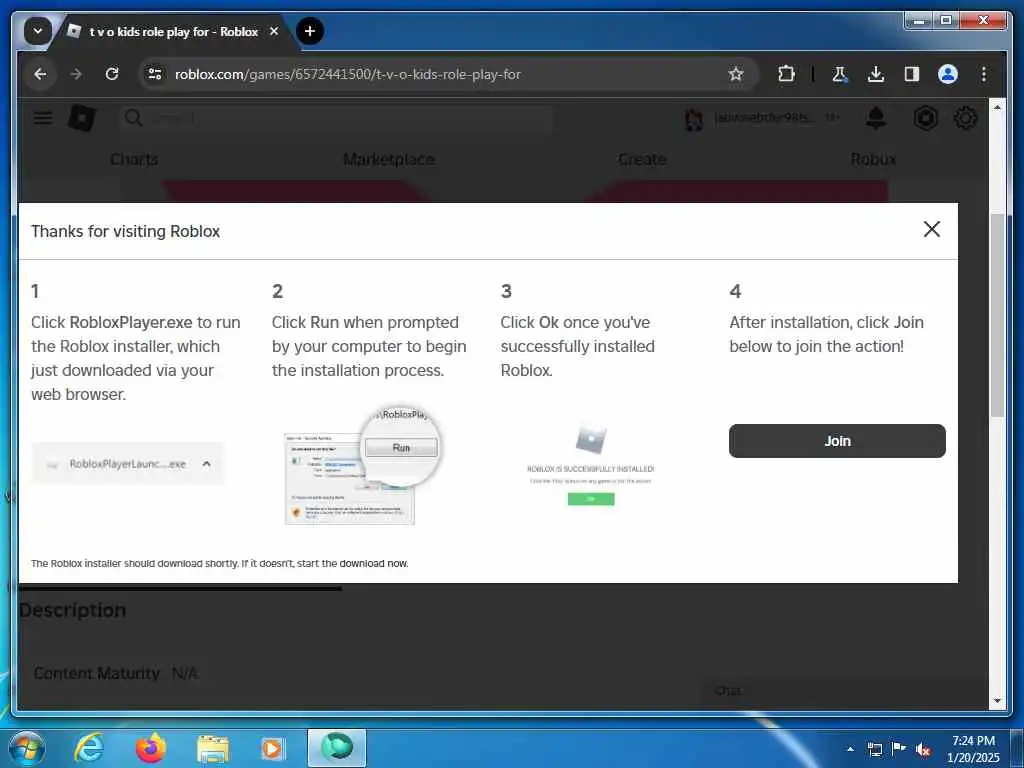1024x768 pixels.
Task: Reload the current page
Action: [x=112, y=74]
